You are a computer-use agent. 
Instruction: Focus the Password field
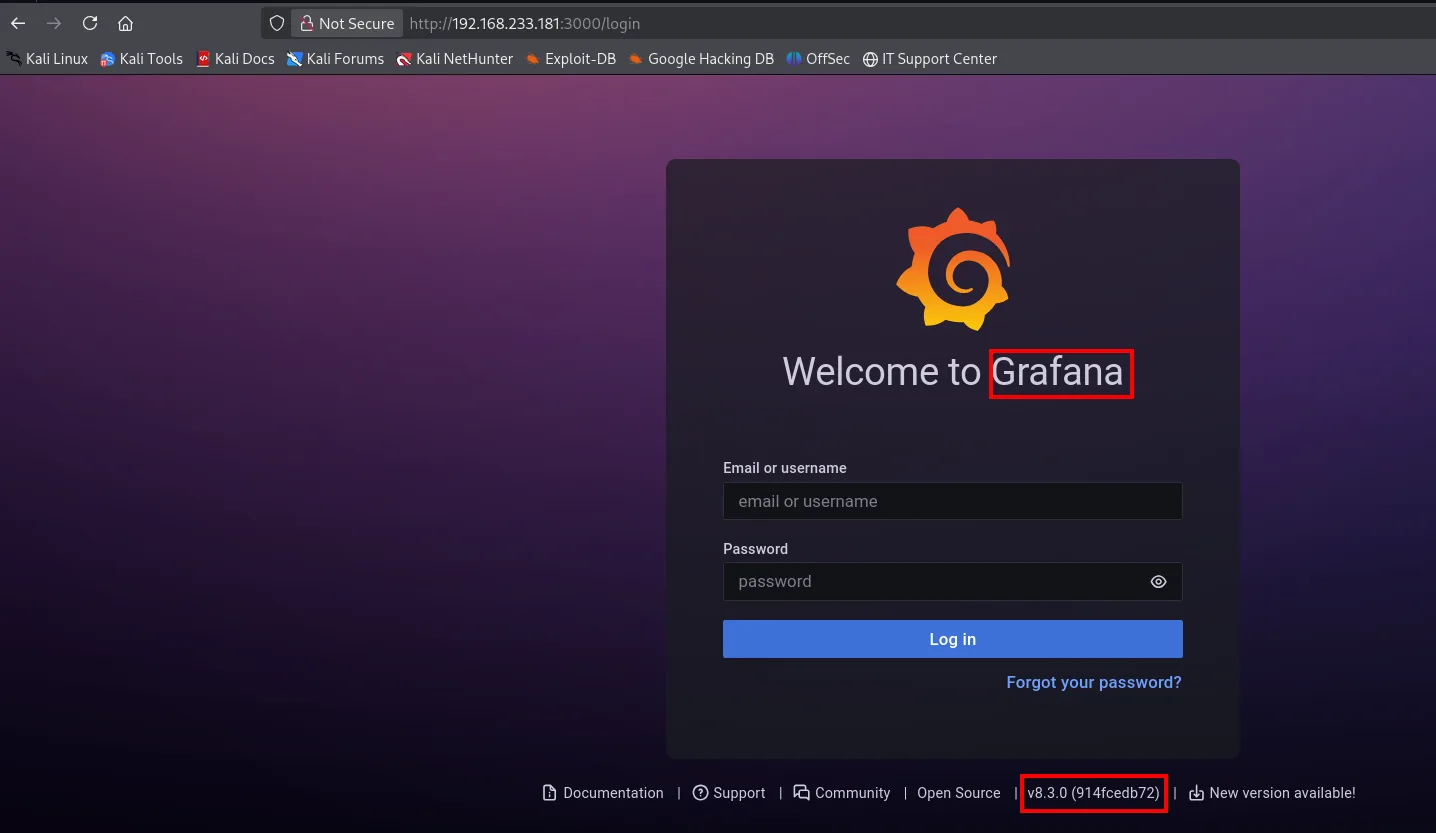tap(953, 581)
